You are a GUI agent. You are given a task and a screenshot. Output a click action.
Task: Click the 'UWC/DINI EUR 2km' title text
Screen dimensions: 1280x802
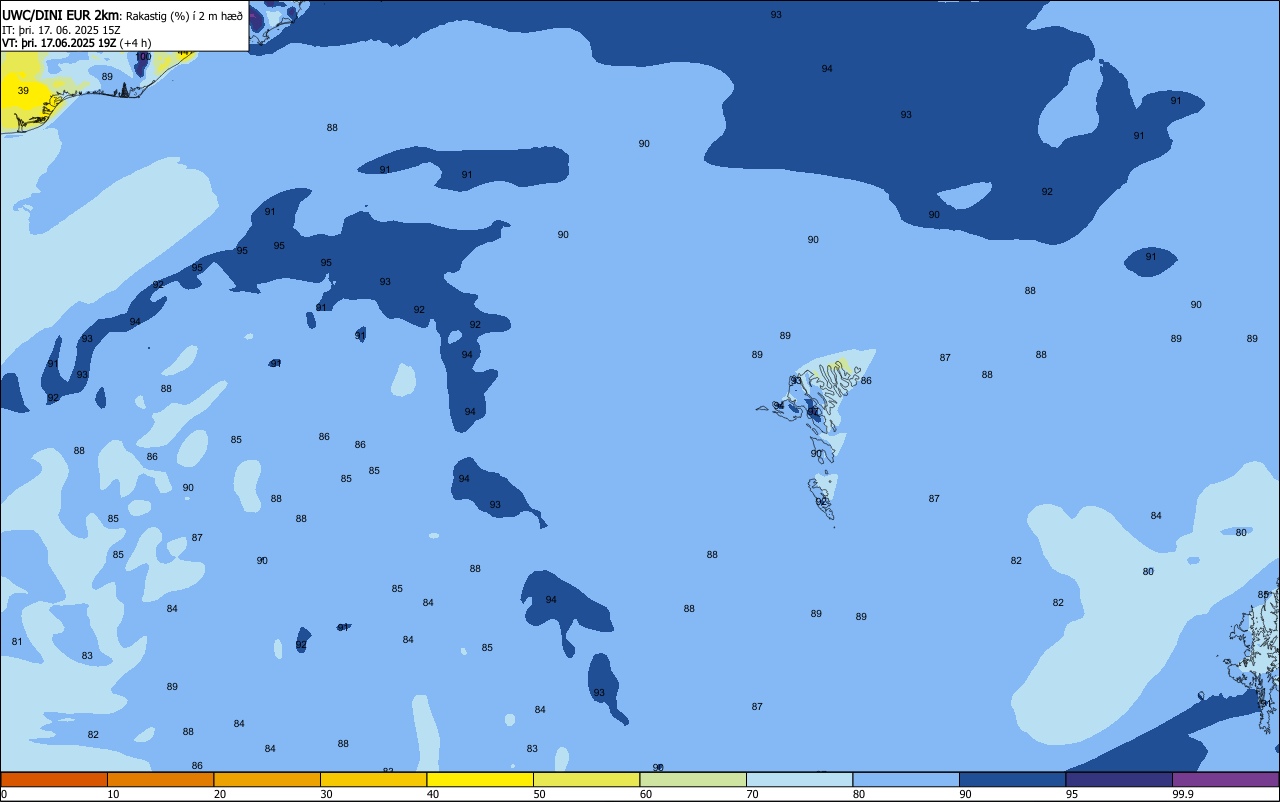click(61, 15)
